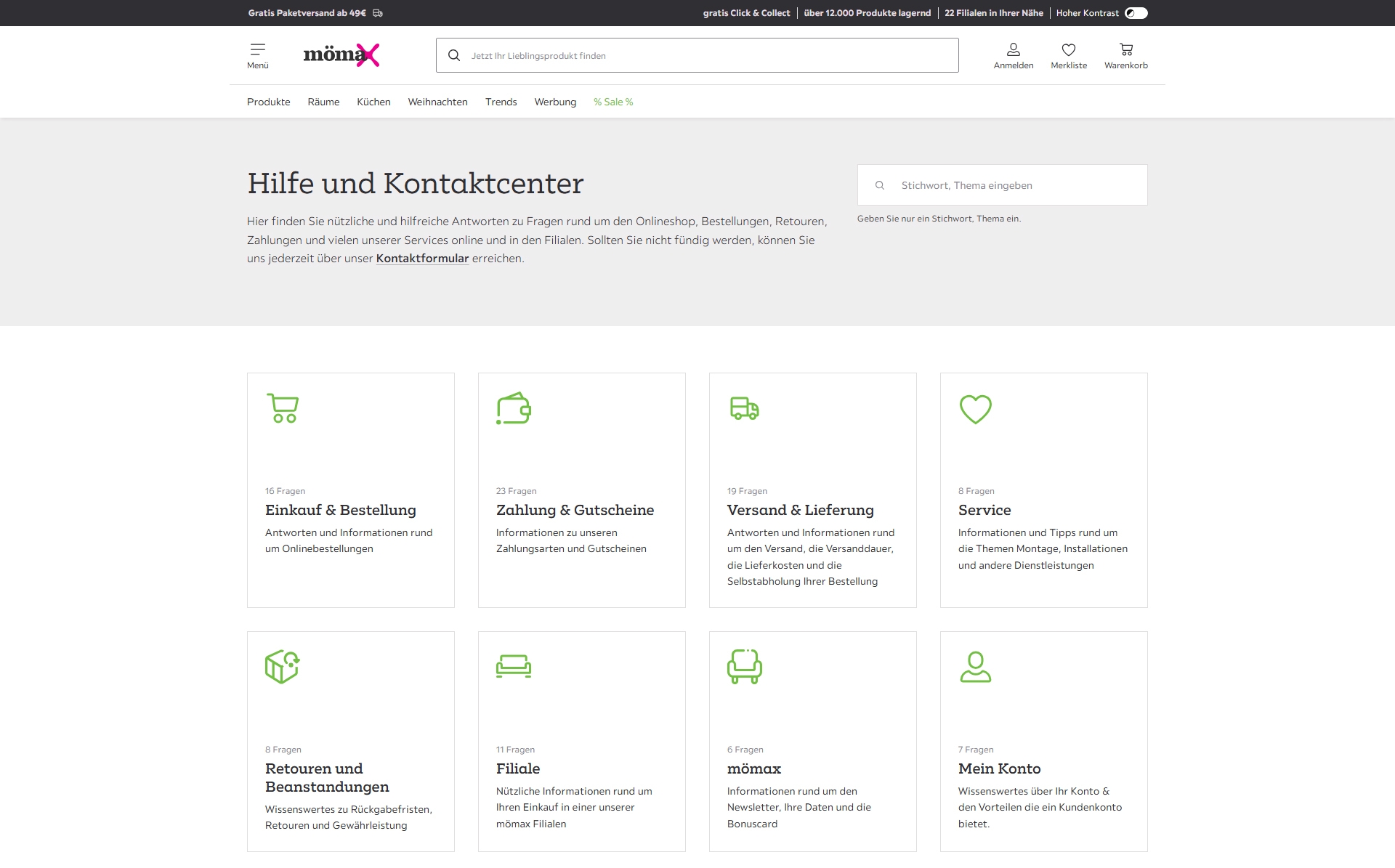
Task: Click the green sofa Filiale icon
Action: (x=514, y=666)
